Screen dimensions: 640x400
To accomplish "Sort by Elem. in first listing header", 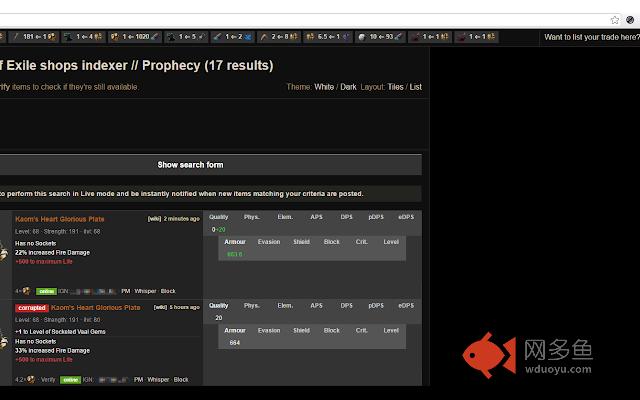I will 285,217.
